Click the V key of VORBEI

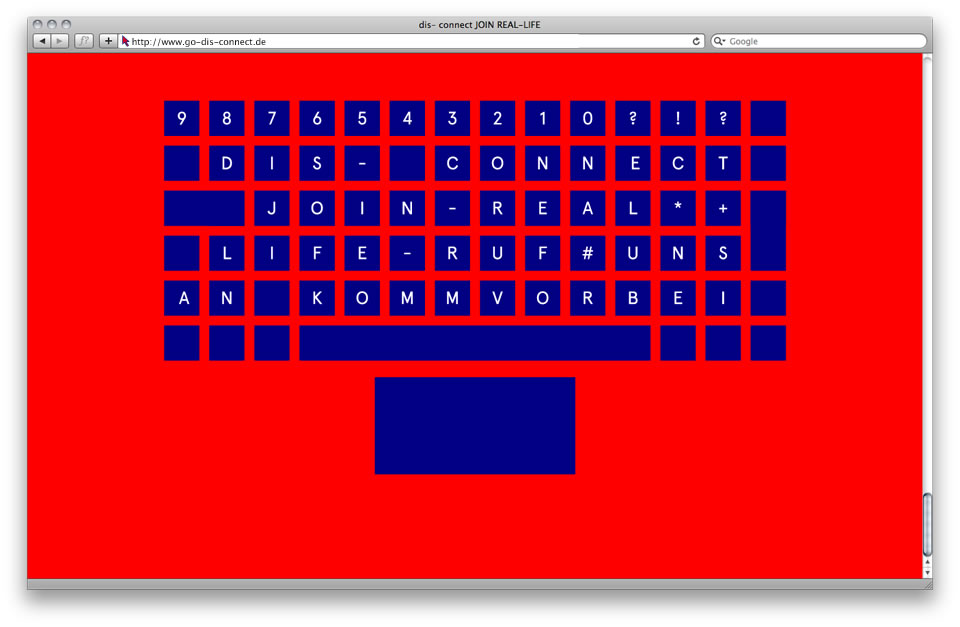coord(497,298)
